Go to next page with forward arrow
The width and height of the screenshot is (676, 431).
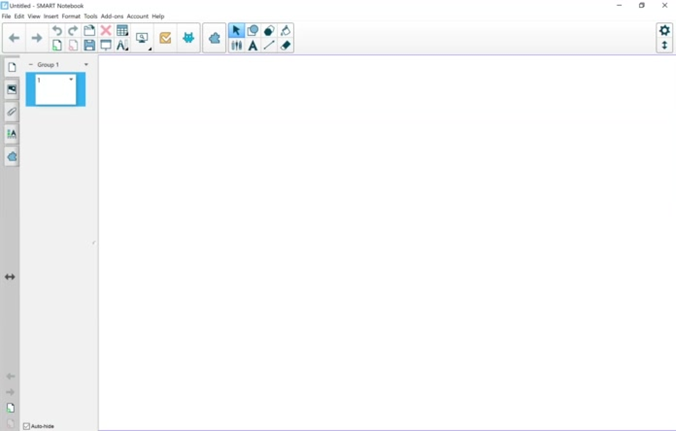pyautogui.click(x=37, y=38)
